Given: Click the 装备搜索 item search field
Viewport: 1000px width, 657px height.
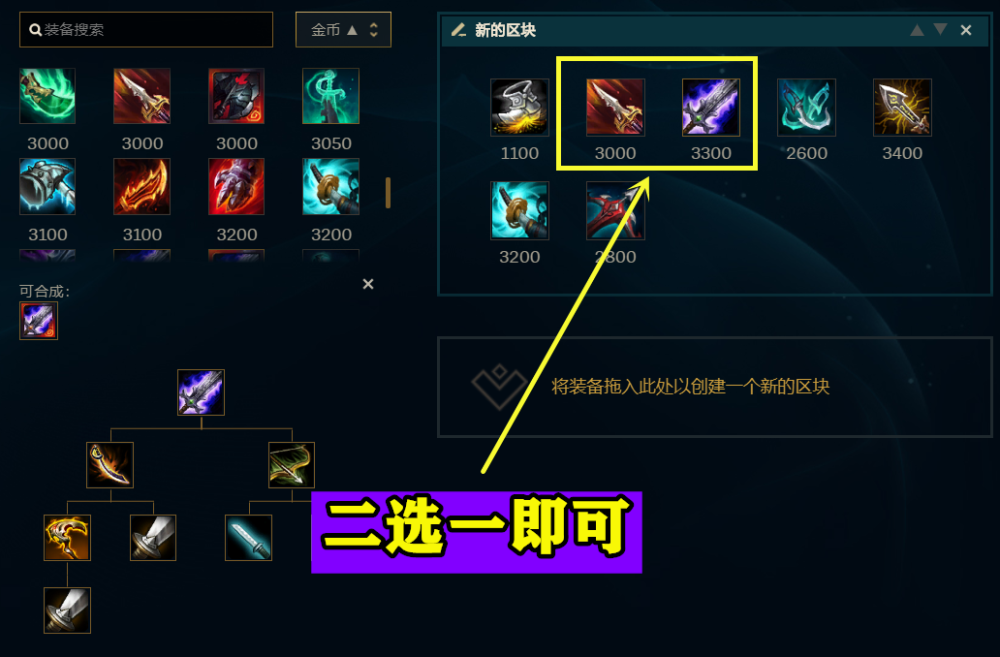Looking at the screenshot, I should coord(146,29).
